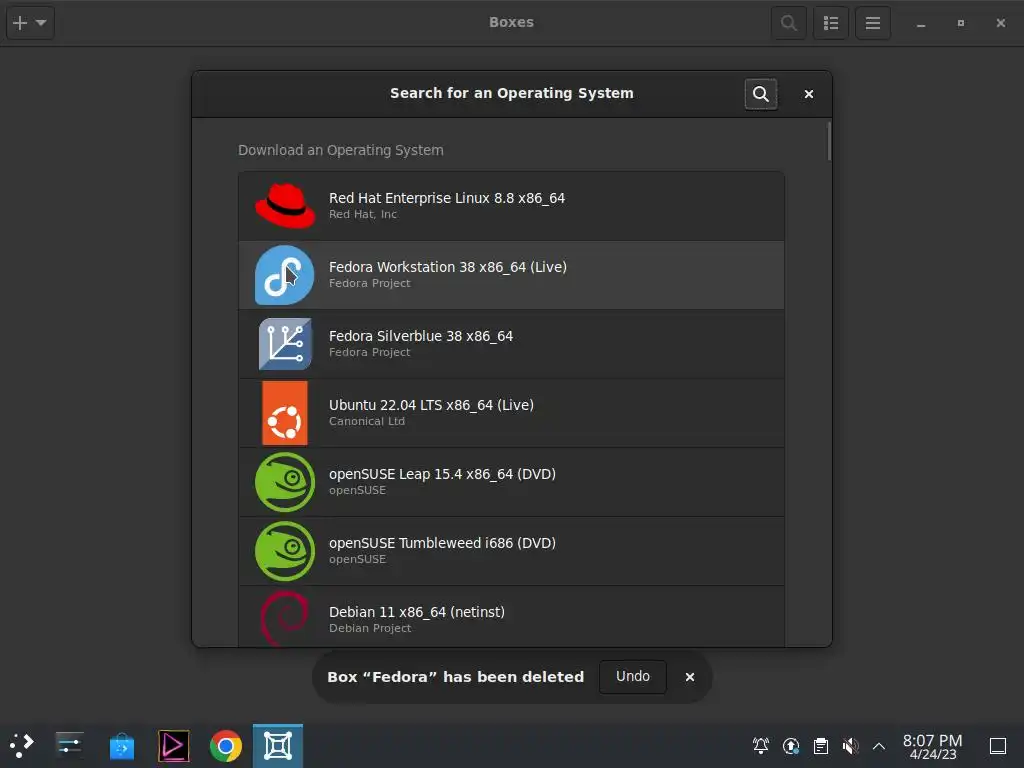Open system settings from taskbar

(x=69, y=746)
